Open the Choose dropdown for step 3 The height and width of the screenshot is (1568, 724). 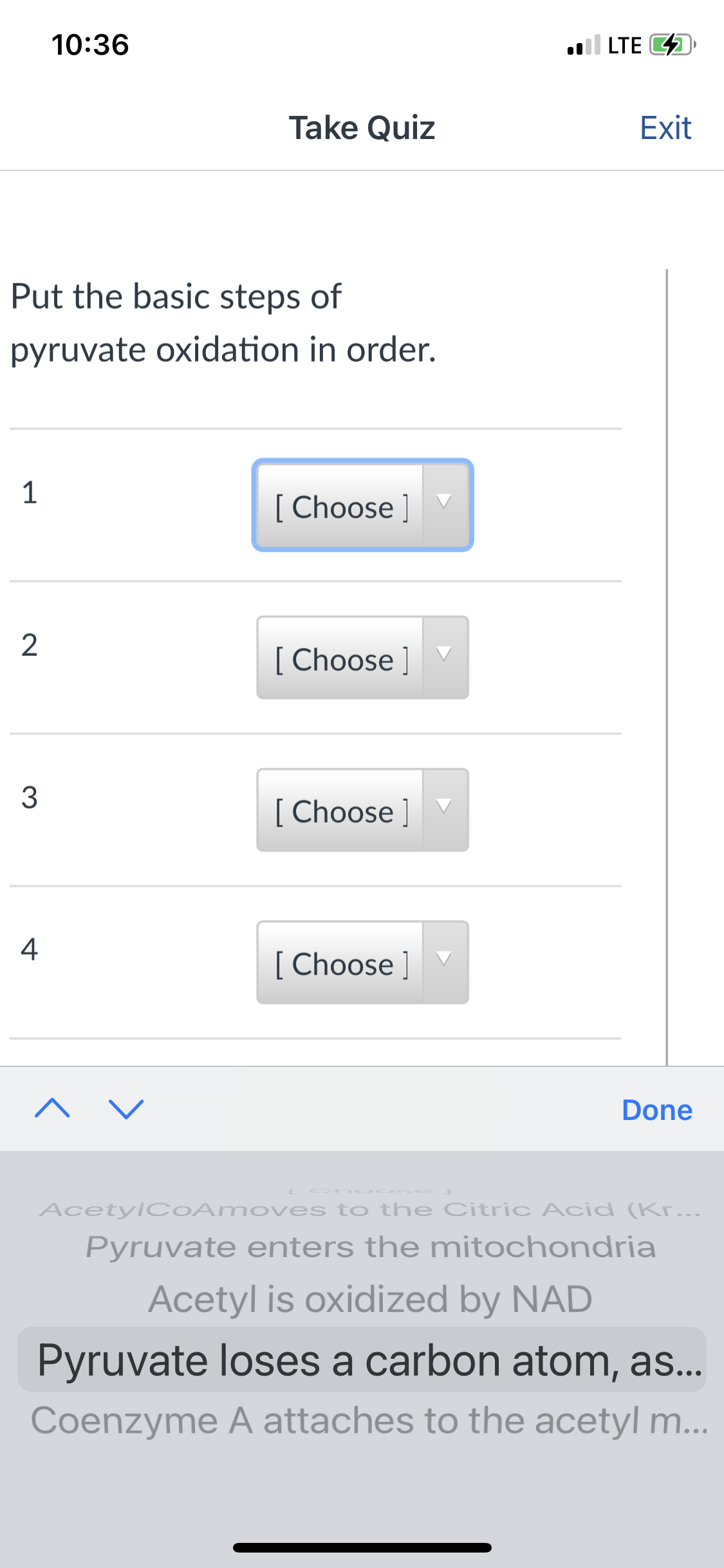click(362, 810)
